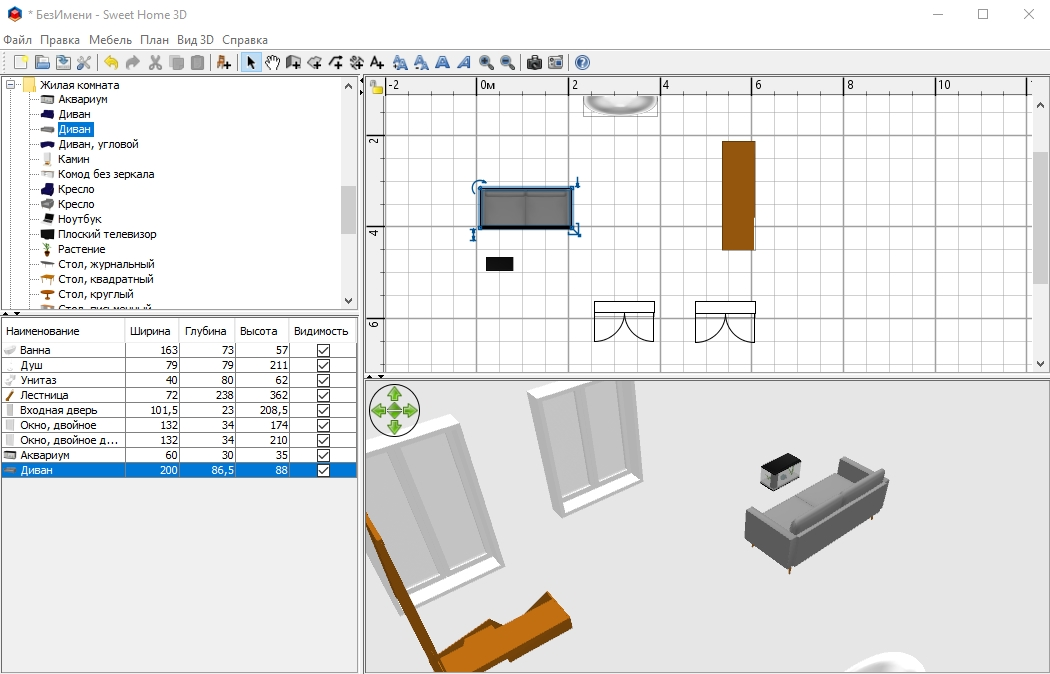Activate the Create rooms tool

click(x=314, y=62)
